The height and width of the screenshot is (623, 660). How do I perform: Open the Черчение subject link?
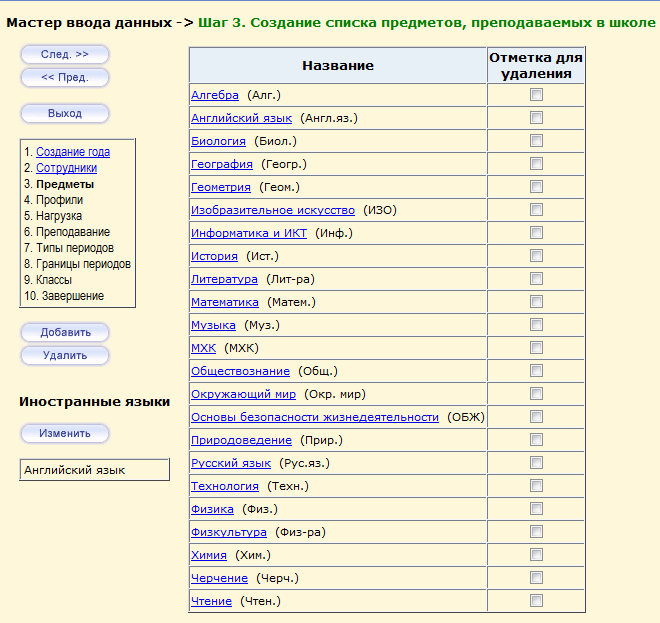pyautogui.click(x=219, y=578)
